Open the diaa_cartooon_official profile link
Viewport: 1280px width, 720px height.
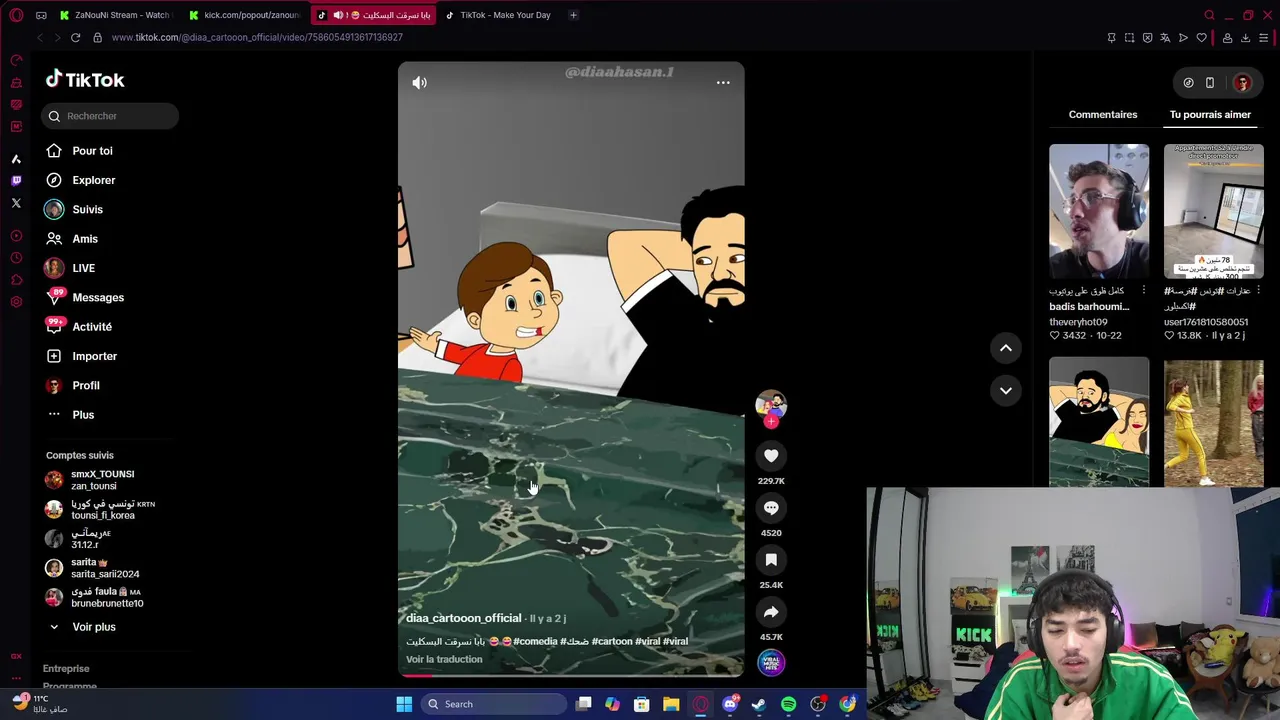tap(463, 618)
